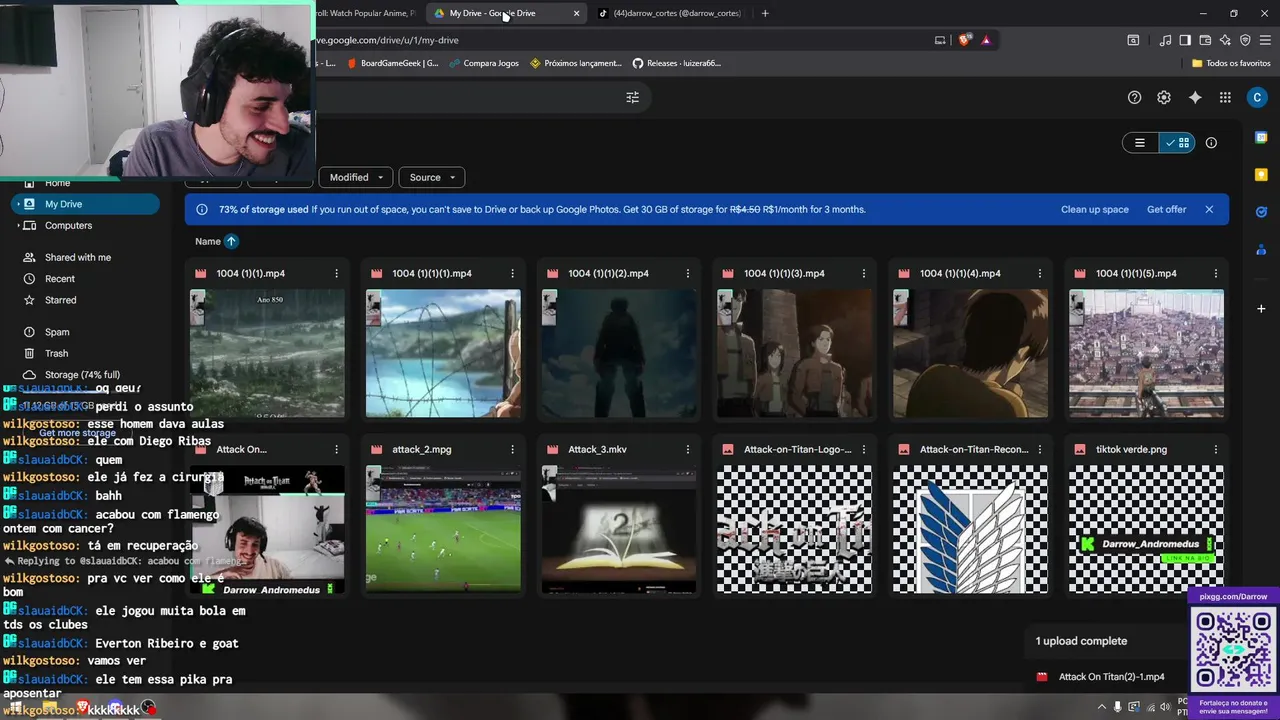Screen dimensions: 1280x720
Task: Open the Source filter dropdown
Action: pyautogui.click(x=432, y=177)
